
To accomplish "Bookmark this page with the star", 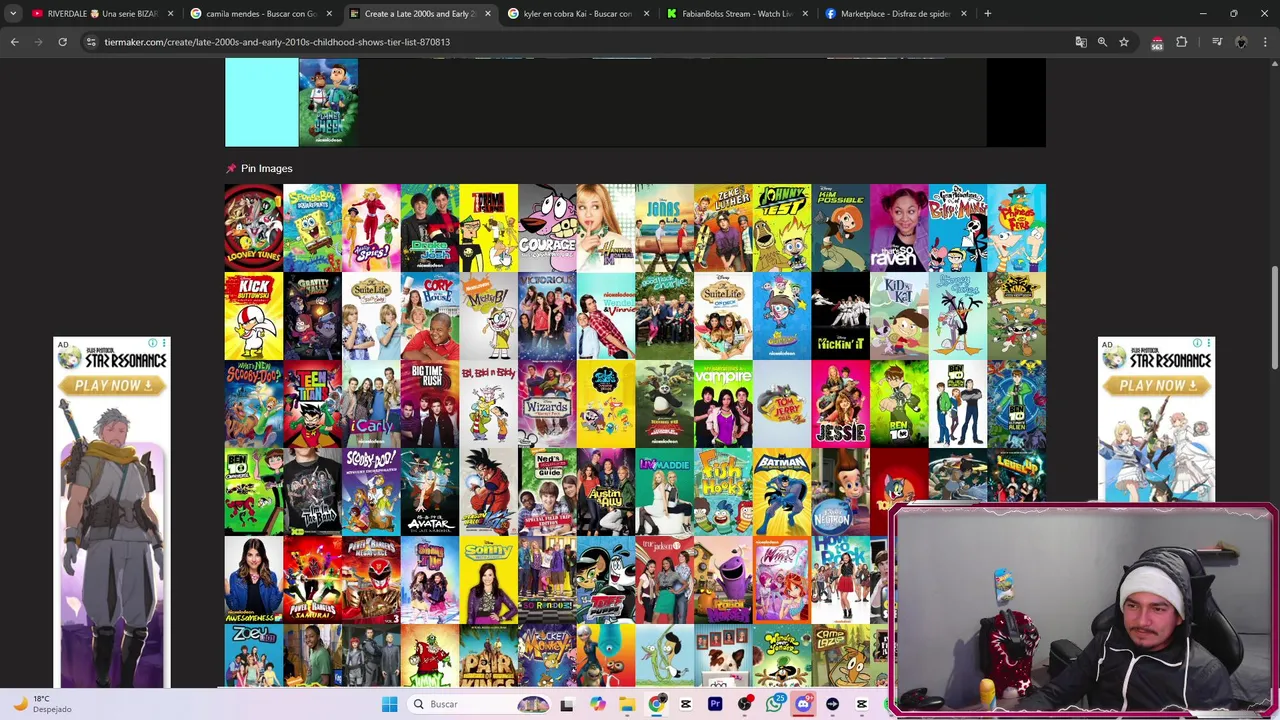I will [x=1124, y=42].
